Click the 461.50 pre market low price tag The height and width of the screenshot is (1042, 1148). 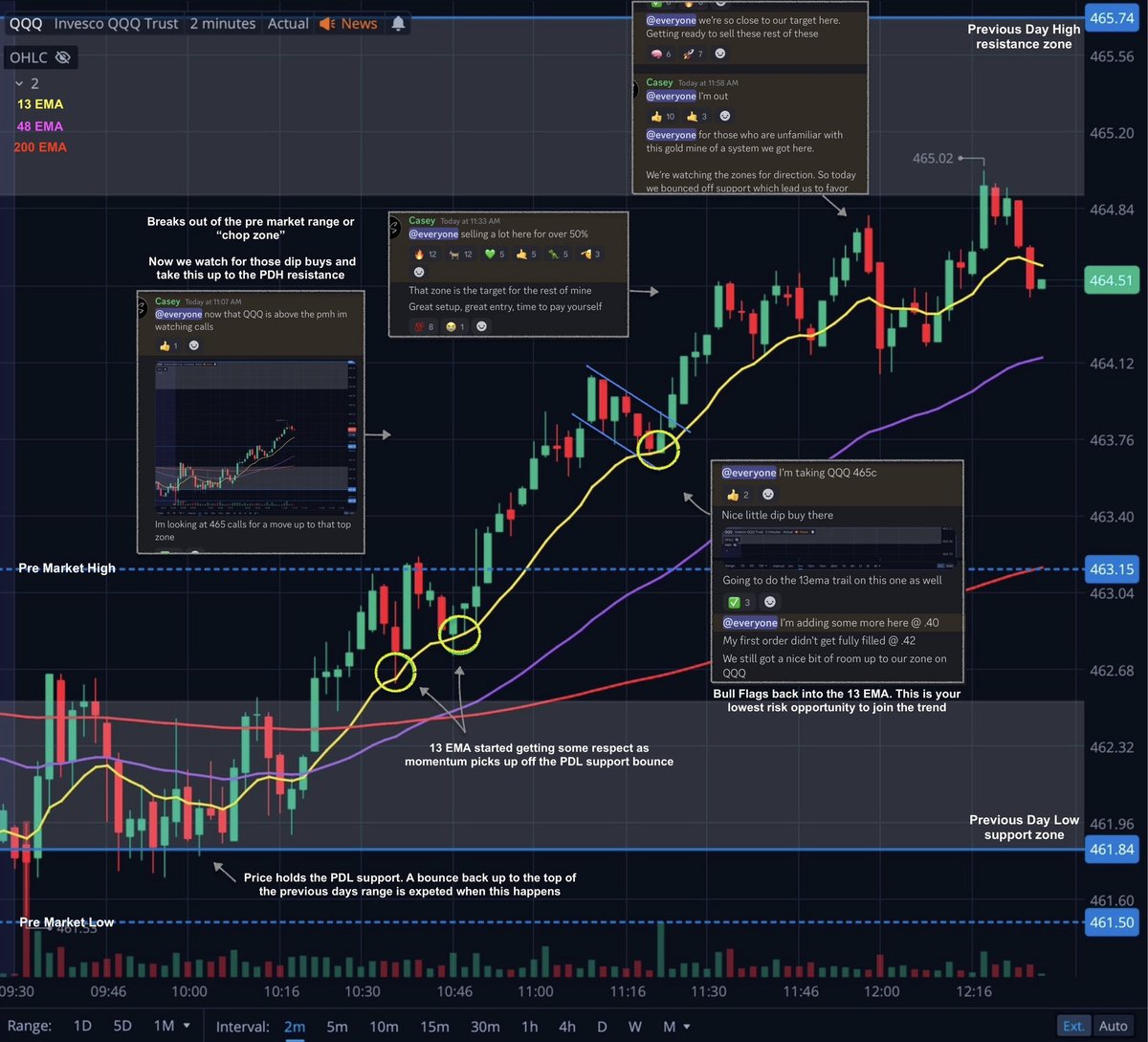coord(1112,922)
